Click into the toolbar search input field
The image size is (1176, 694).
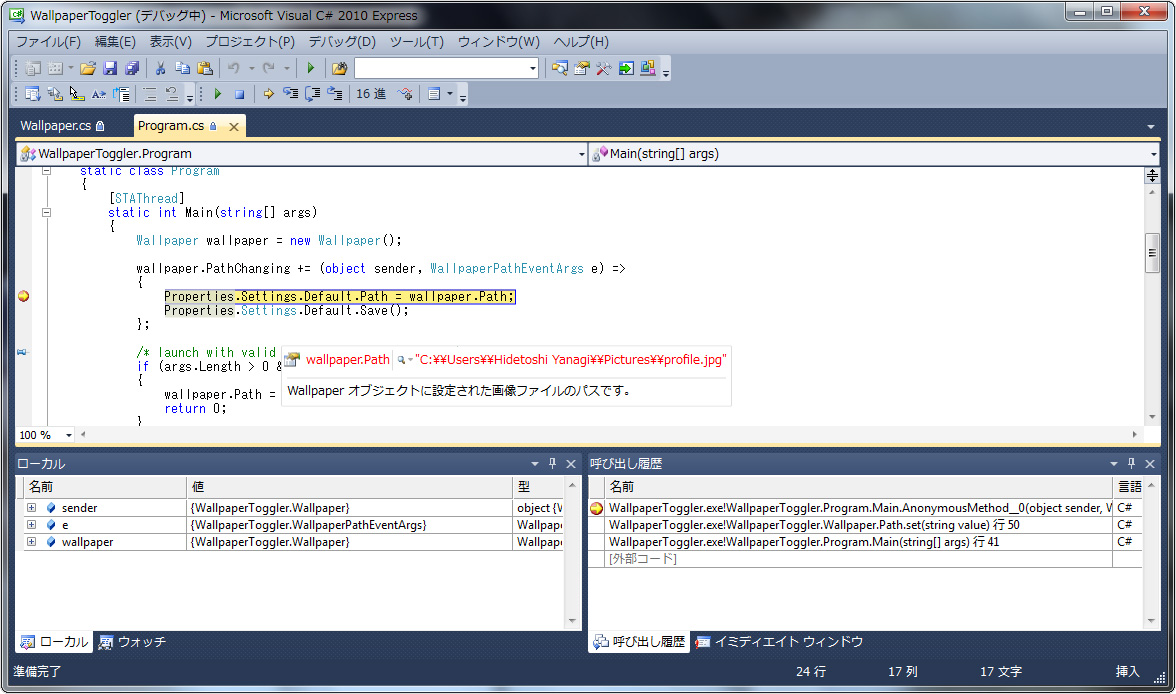click(x=441, y=68)
